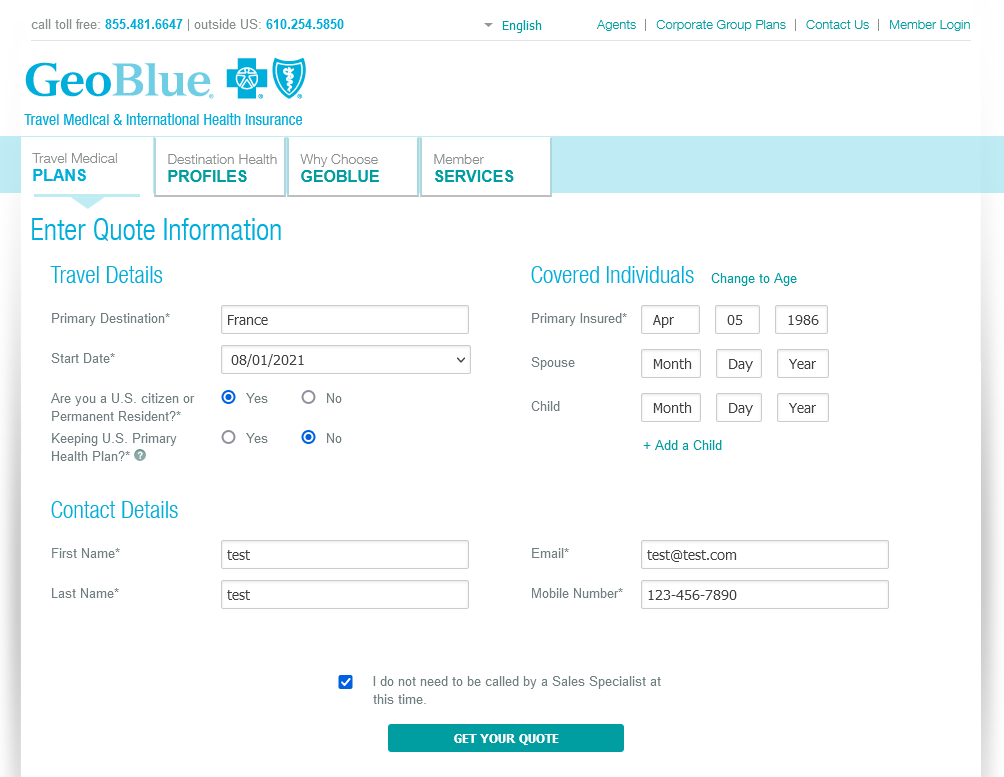Screen dimensions: 1004x777
Task: Edit the Primary Destination field showing France
Action: [345, 319]
